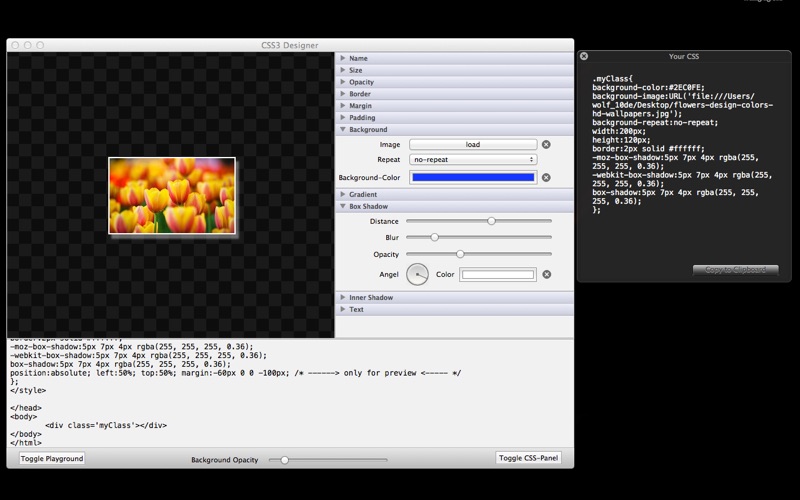The height and width of the screenshot is (500, 800).
Task: Clear the Background-Color with its X icon
Action: tap(546, 178)
